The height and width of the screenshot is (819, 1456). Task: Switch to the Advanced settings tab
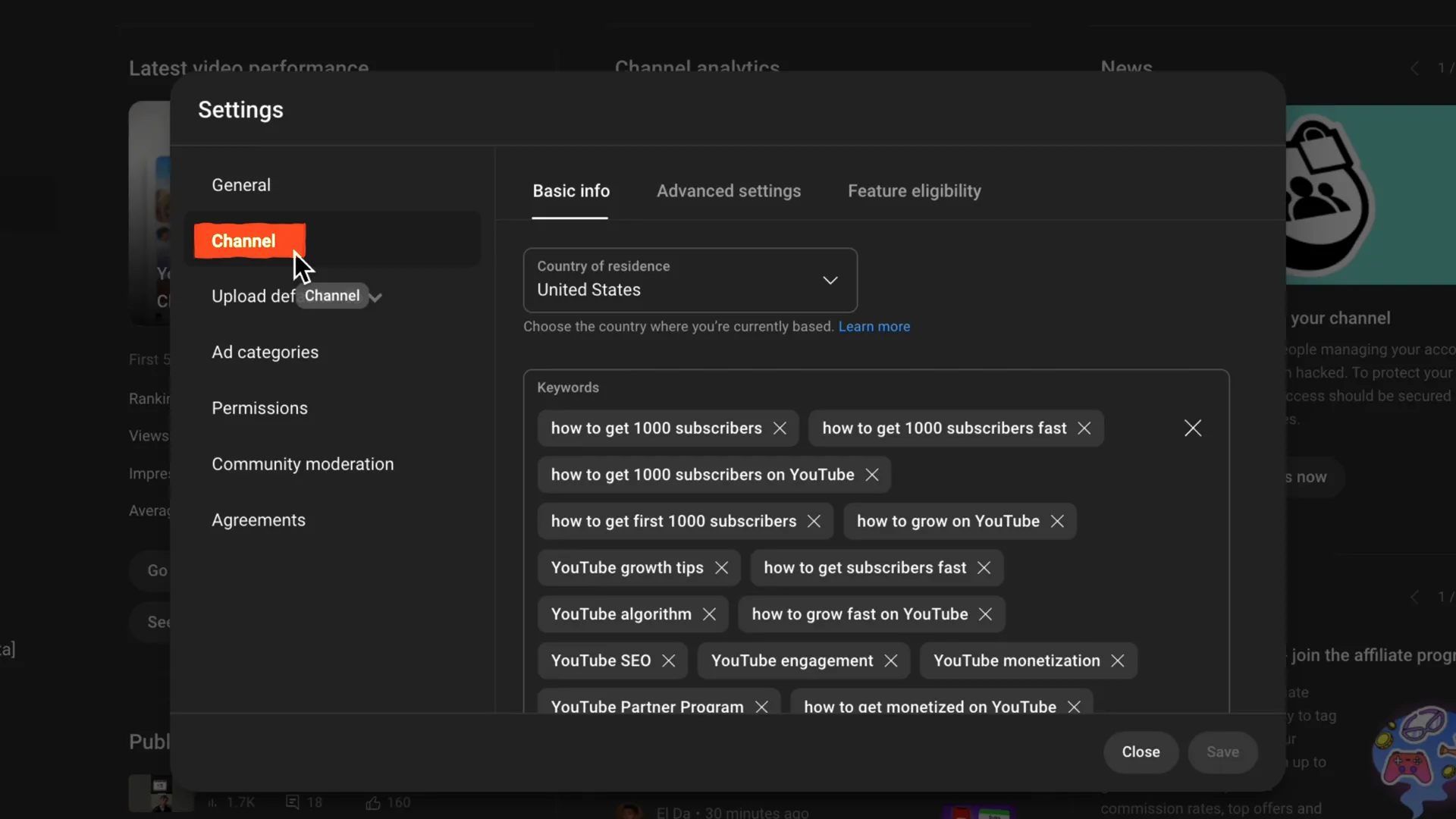point(728,191)
